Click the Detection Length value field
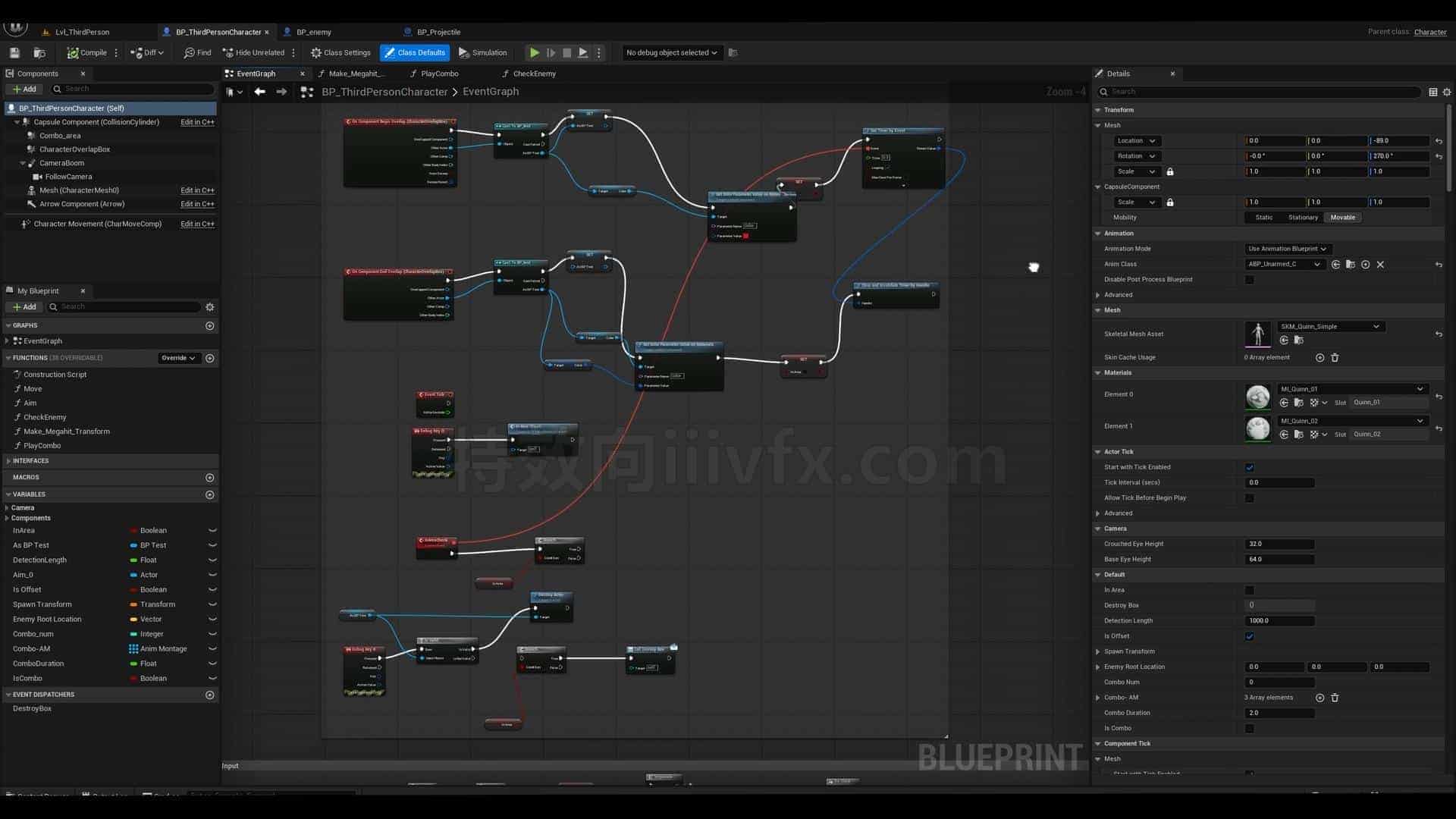Image resolution: width=1456 pixels, height=819 pixels. [x=1280, y=621]
